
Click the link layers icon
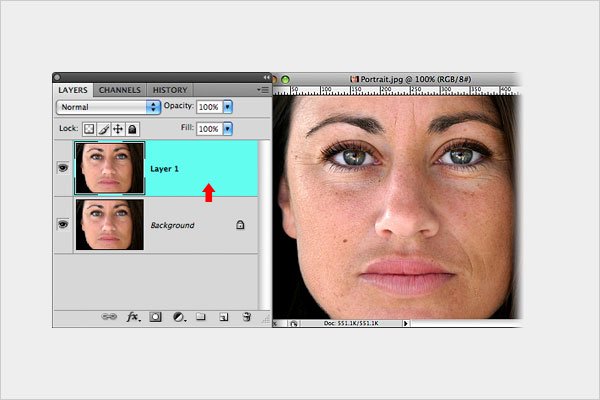click(109, 317)
